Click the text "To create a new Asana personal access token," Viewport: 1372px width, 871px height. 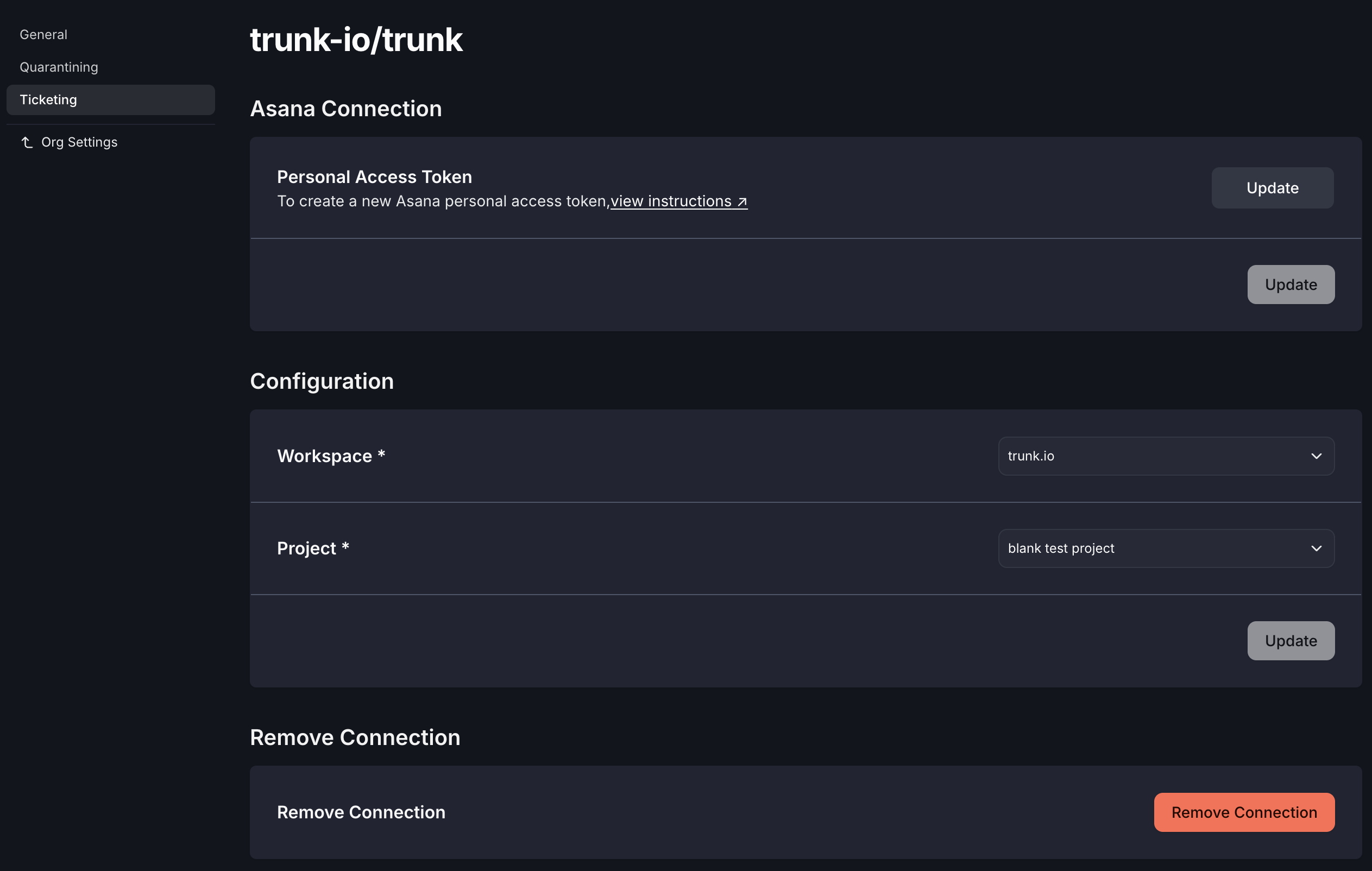pos(443,201)
